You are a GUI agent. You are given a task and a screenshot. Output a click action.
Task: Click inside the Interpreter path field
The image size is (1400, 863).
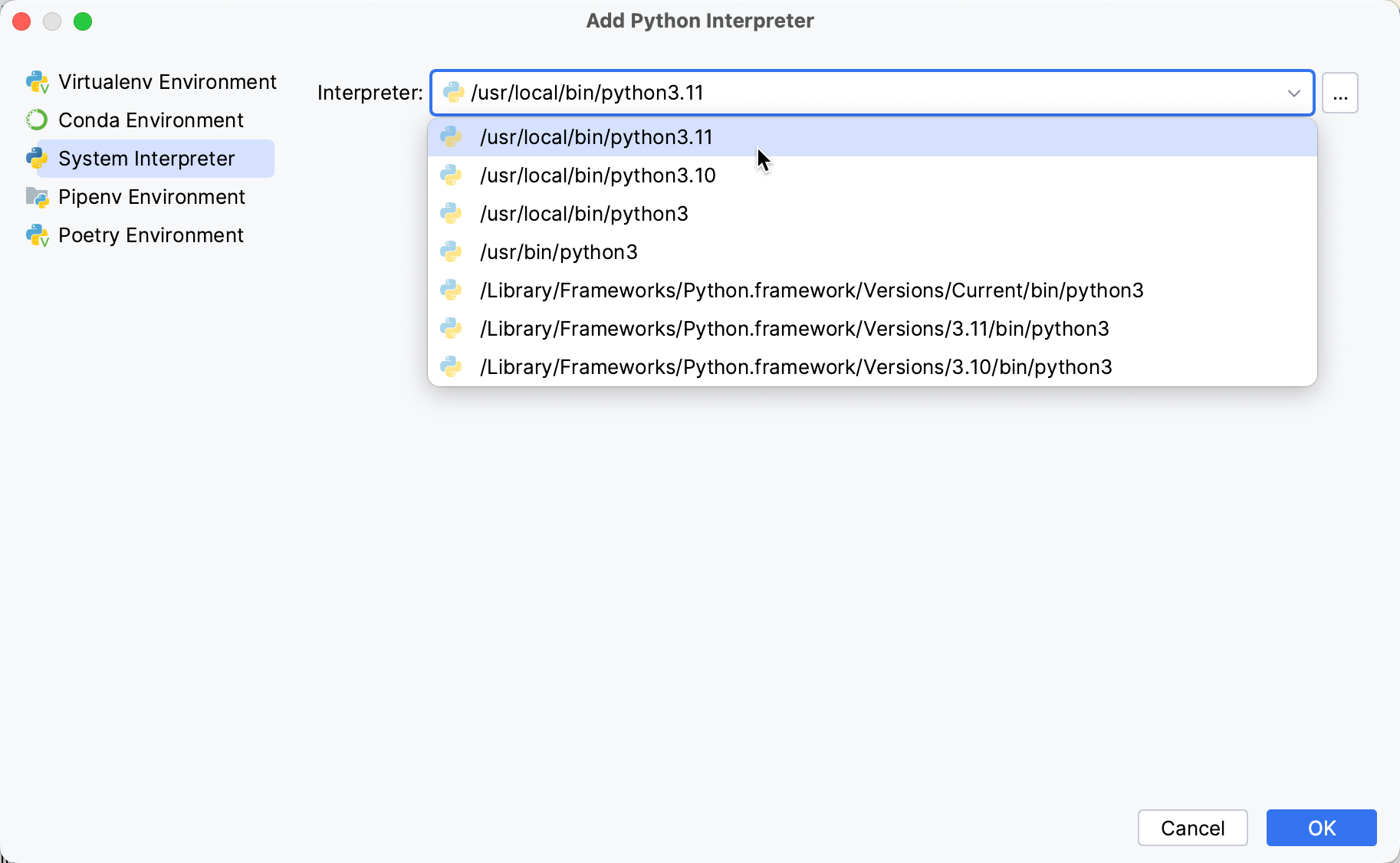point(843,93)
